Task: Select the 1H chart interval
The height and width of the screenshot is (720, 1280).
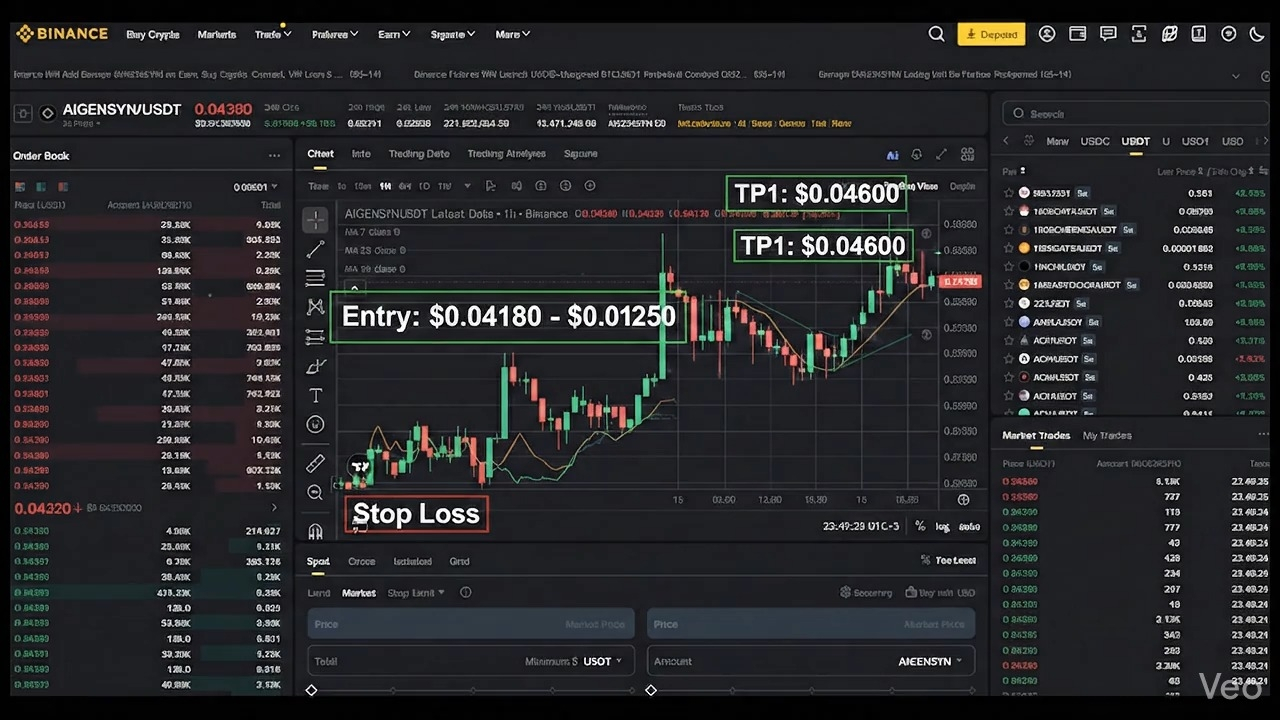Action: (385, 186)
